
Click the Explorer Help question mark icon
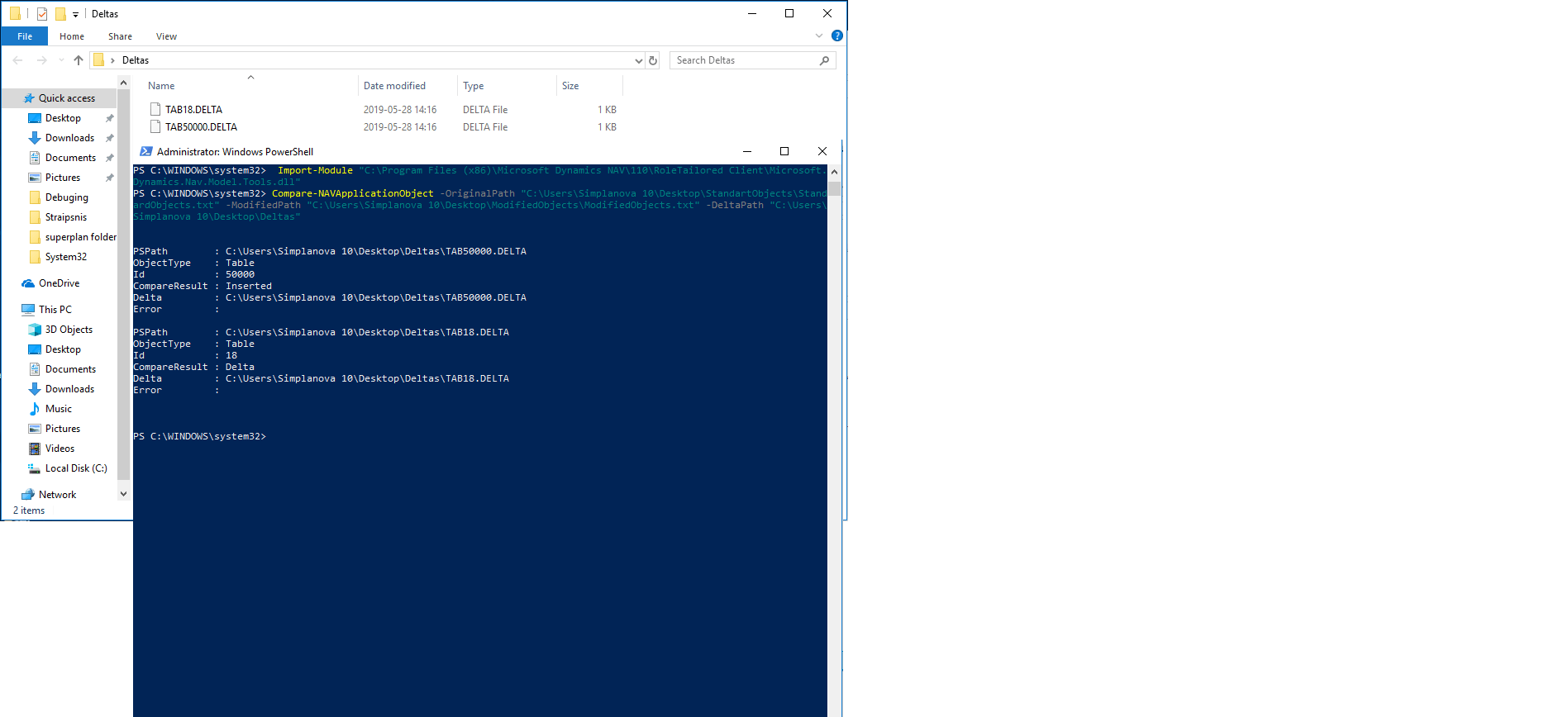(x=836, y=36)
